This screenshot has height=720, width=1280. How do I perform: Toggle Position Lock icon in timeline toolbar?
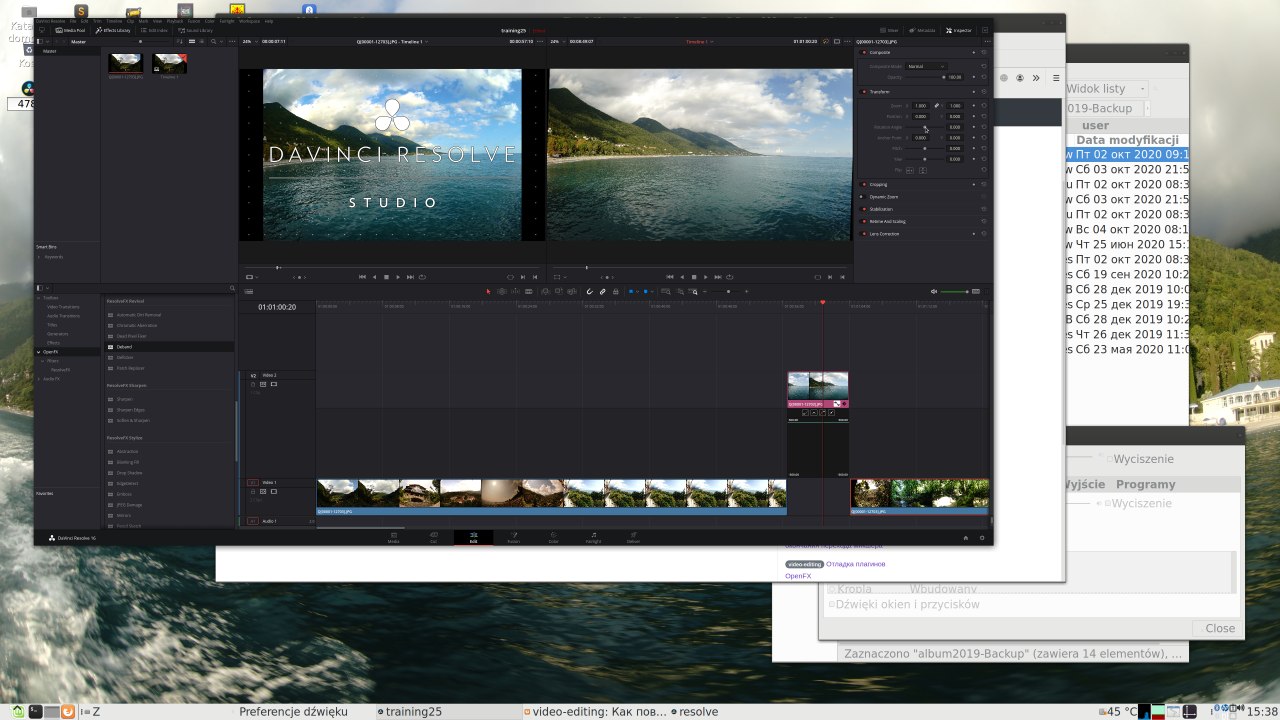tap(615, 292)
